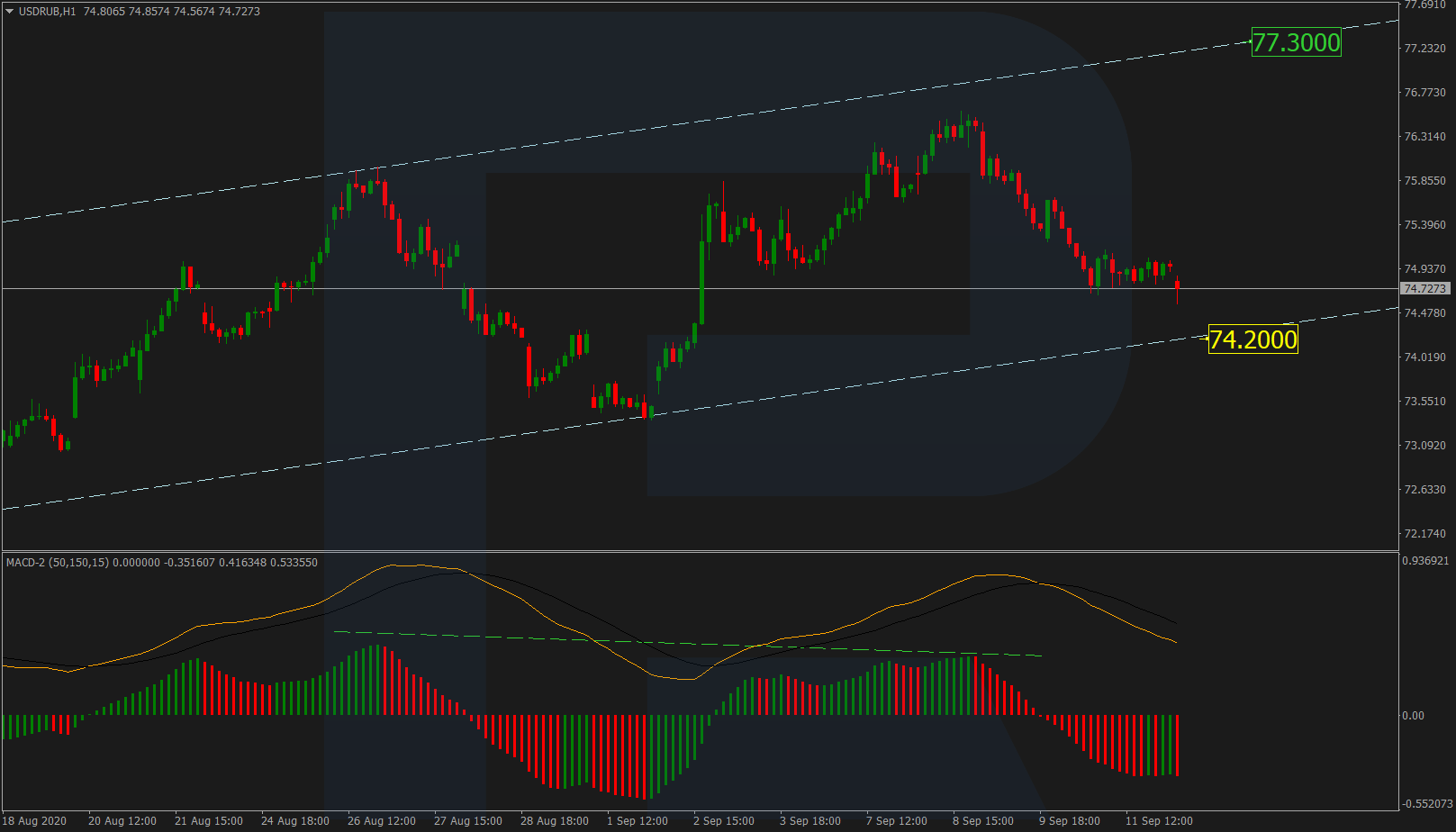Click the 2 Sep 15:00 time label
This screenshot has width=1456, height=832.
click(724, 821)
